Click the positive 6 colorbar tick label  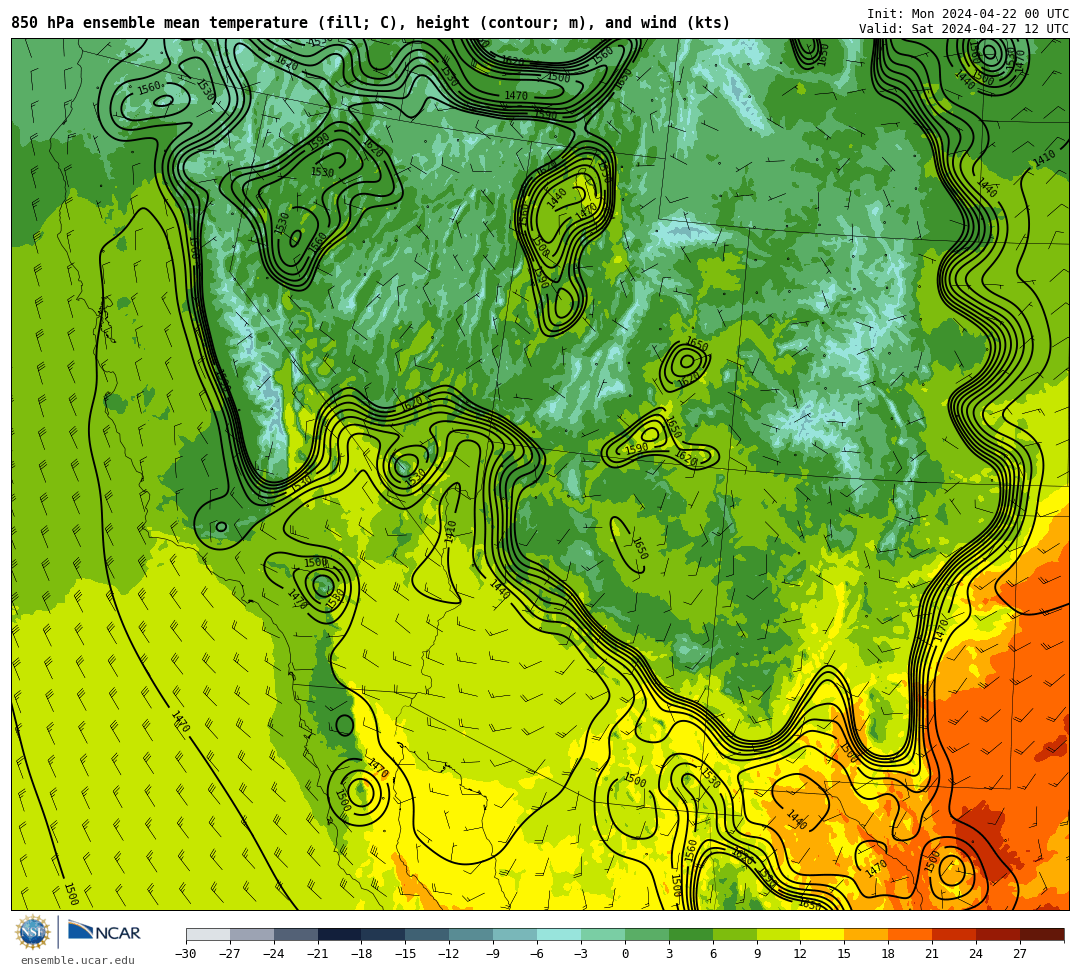point(713,954)
